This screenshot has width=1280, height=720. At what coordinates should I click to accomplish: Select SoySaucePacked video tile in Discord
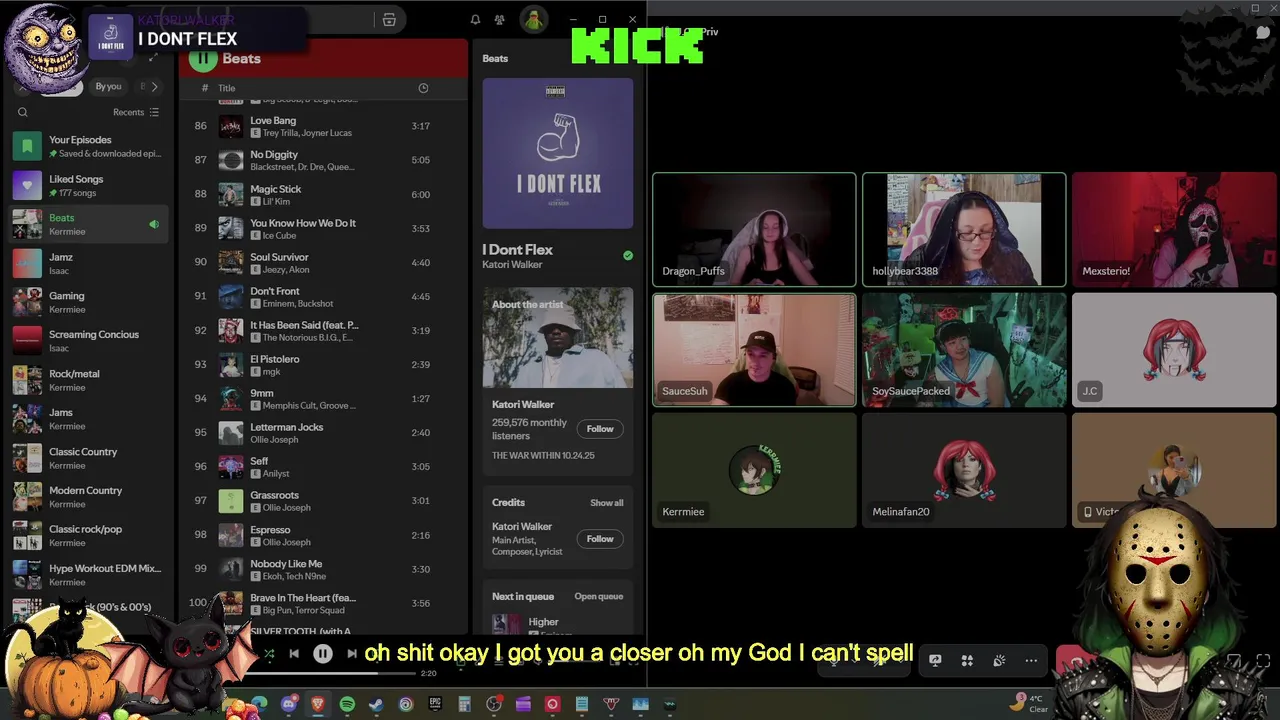click(964, 350)
